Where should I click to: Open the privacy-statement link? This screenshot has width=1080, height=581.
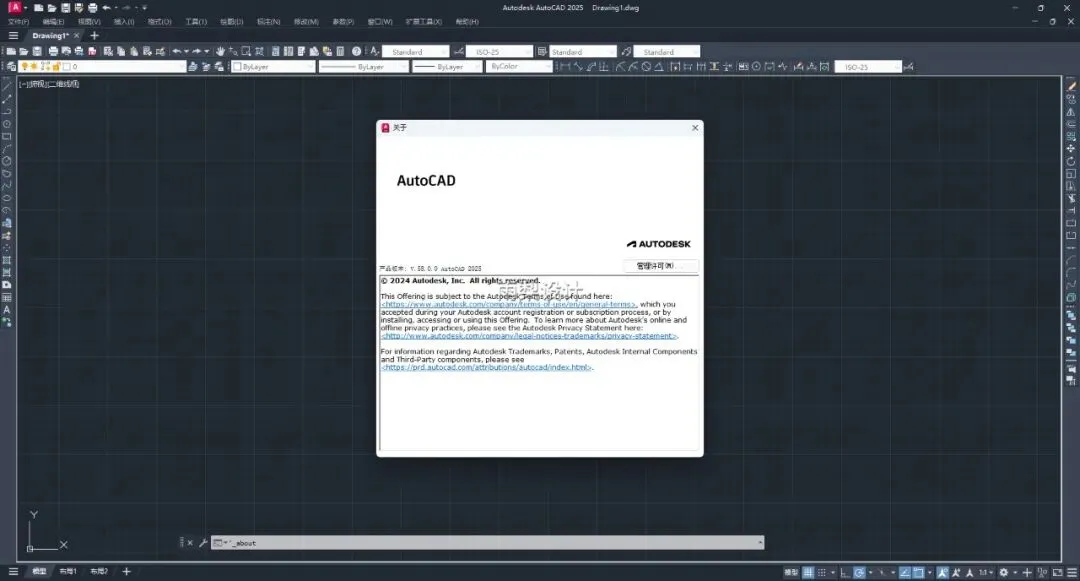[530, 336]
